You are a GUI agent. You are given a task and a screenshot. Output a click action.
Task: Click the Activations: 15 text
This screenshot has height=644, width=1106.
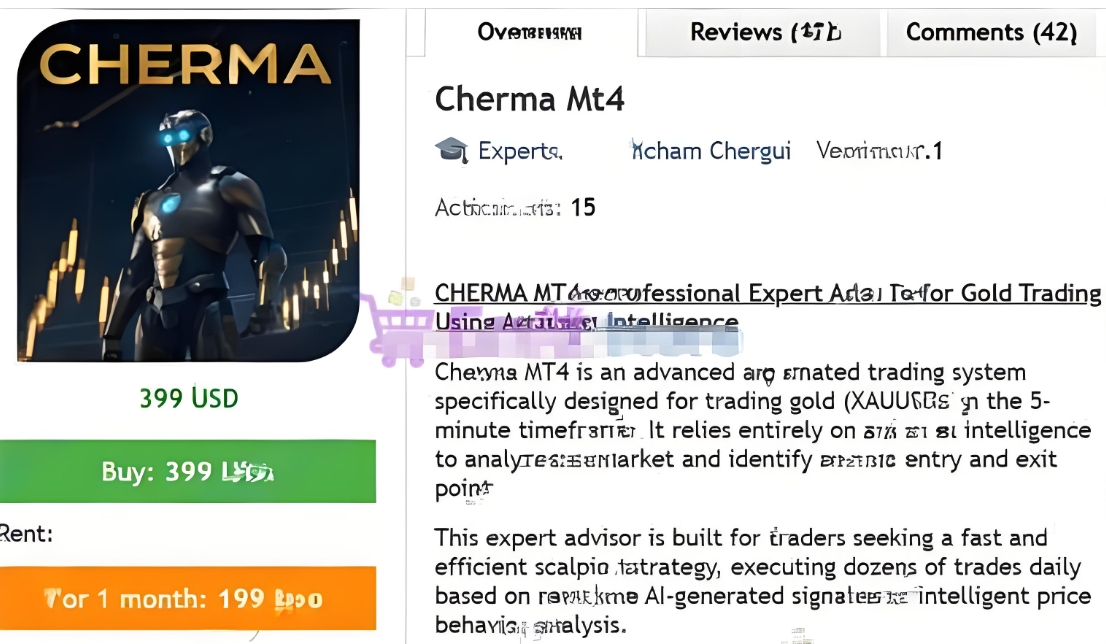click(515, 207)
